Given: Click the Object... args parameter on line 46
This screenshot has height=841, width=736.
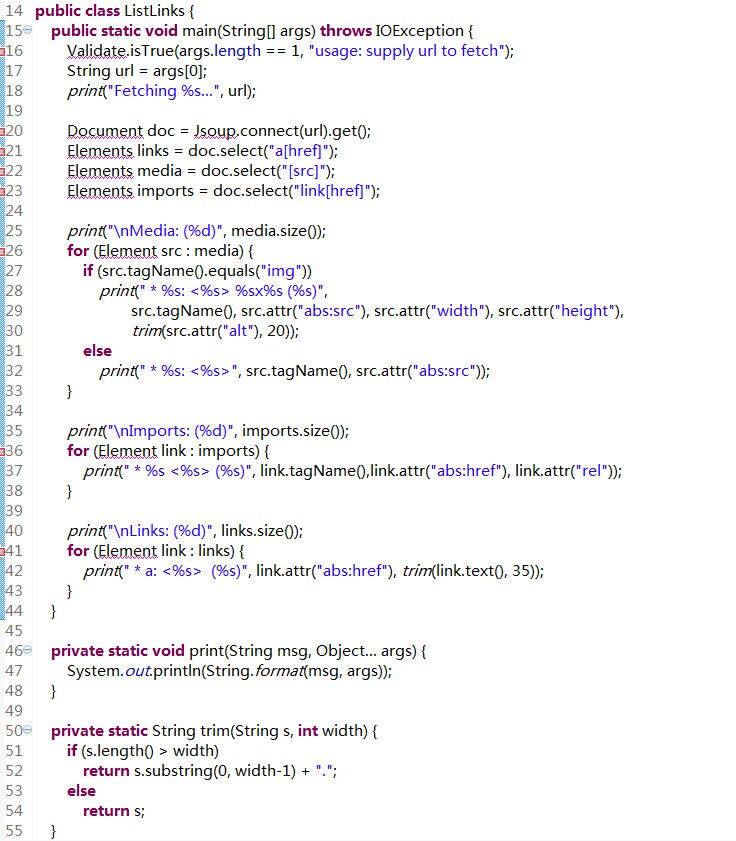Looking at the screenshot, I should click(x=366, y=651).
